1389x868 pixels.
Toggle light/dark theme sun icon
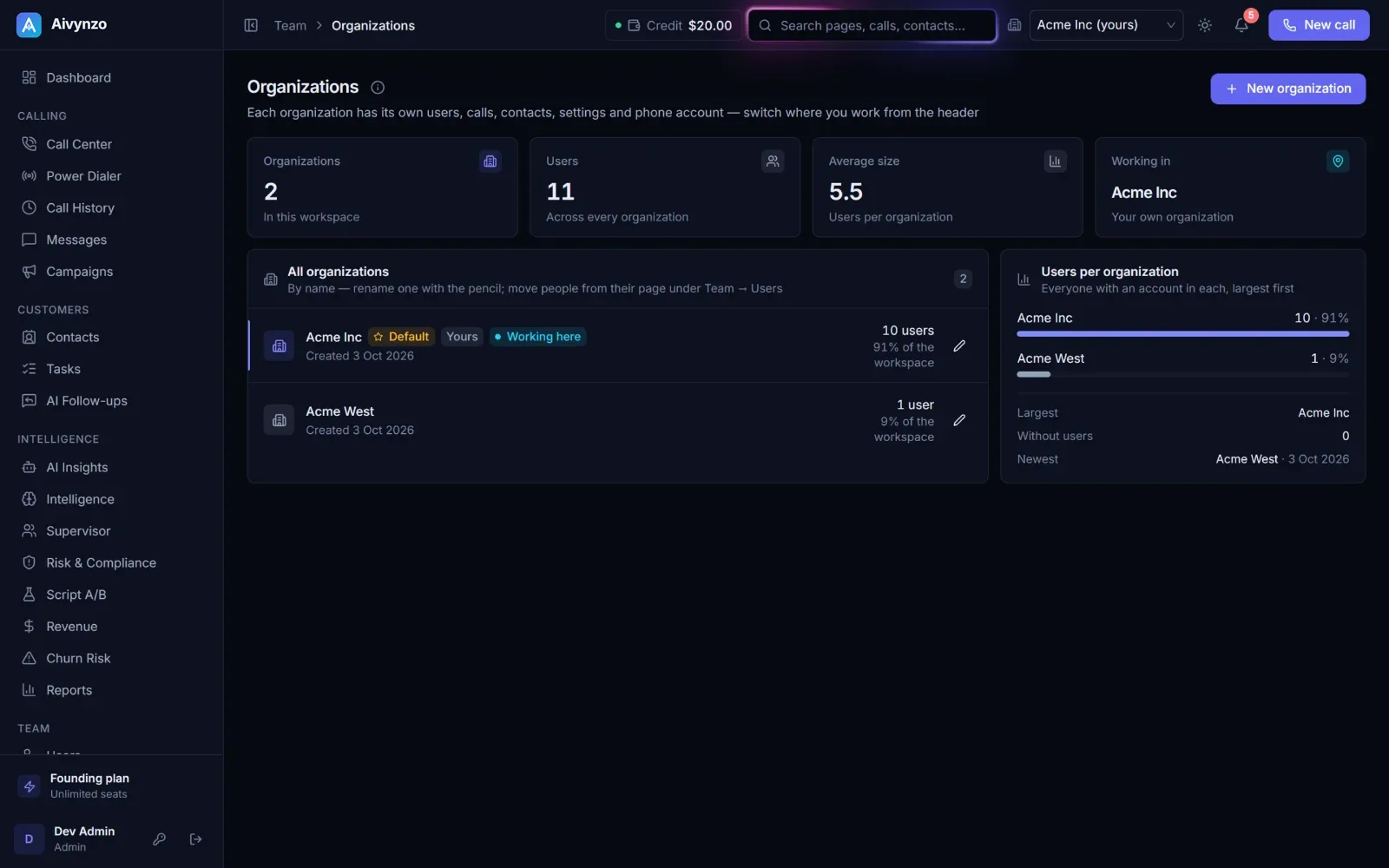1205,25
